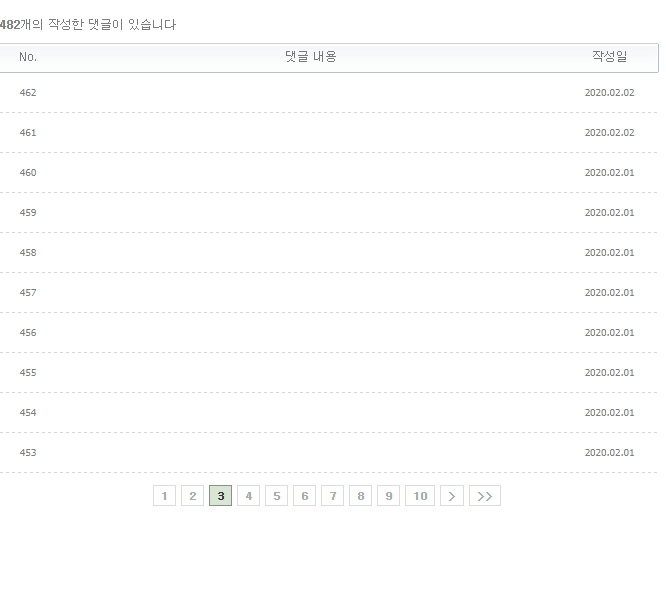Select comment row number 457
666x603 pixels.
[329, 293]
